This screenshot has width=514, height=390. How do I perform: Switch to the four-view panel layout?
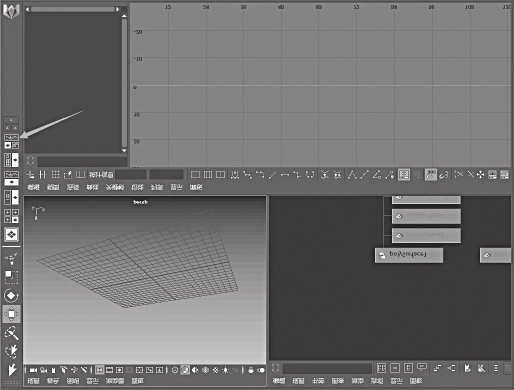(x=12, y=216)
